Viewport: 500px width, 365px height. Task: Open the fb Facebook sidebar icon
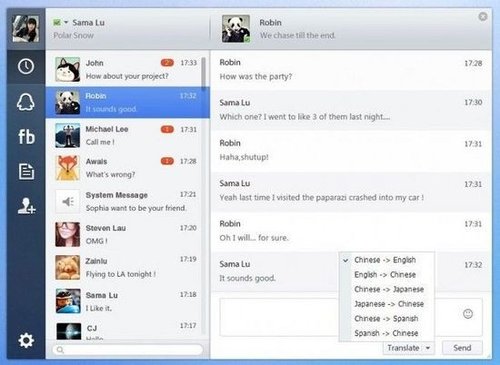coord(26,137)
